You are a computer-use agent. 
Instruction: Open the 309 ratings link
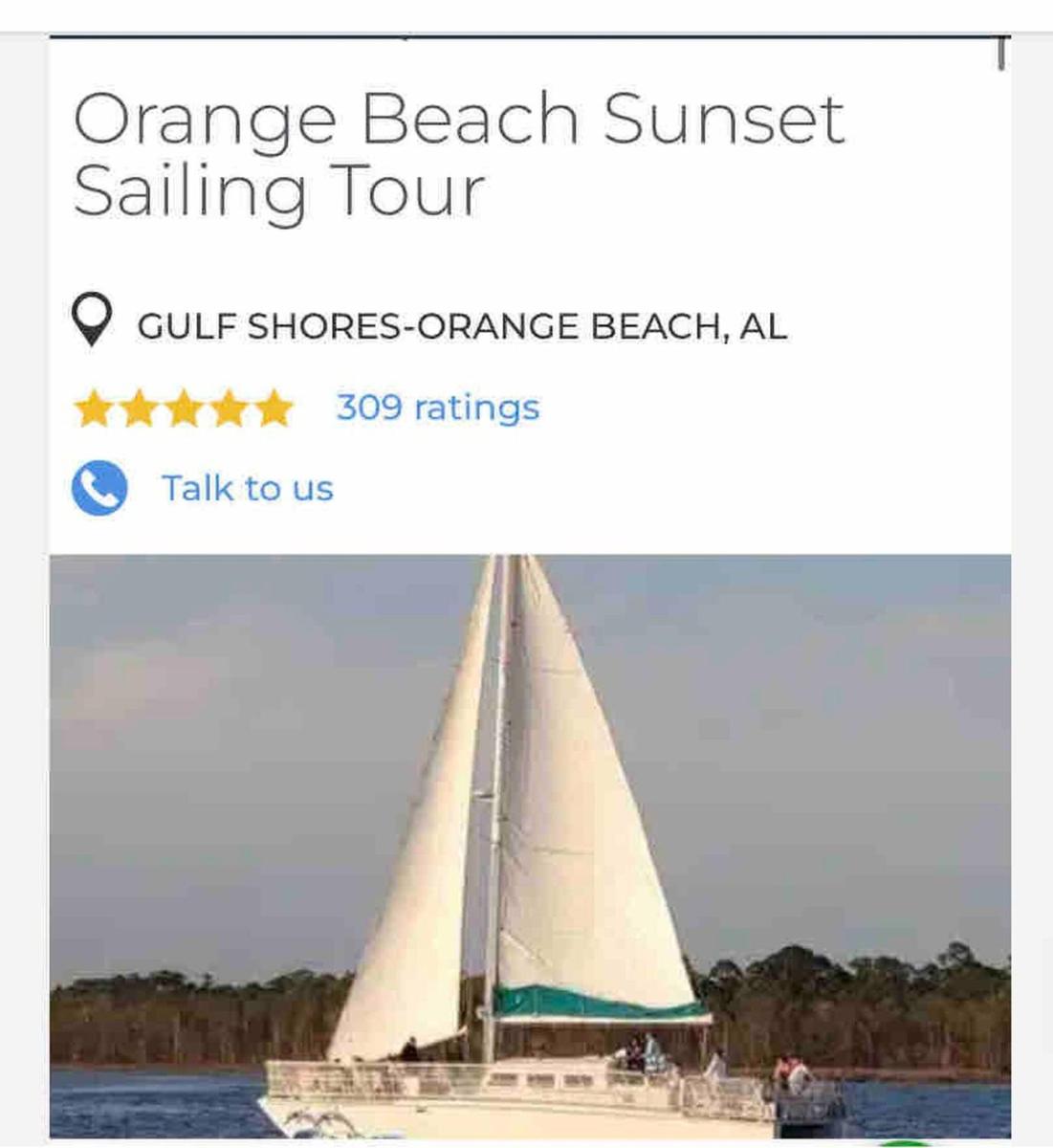click(438, 408)
